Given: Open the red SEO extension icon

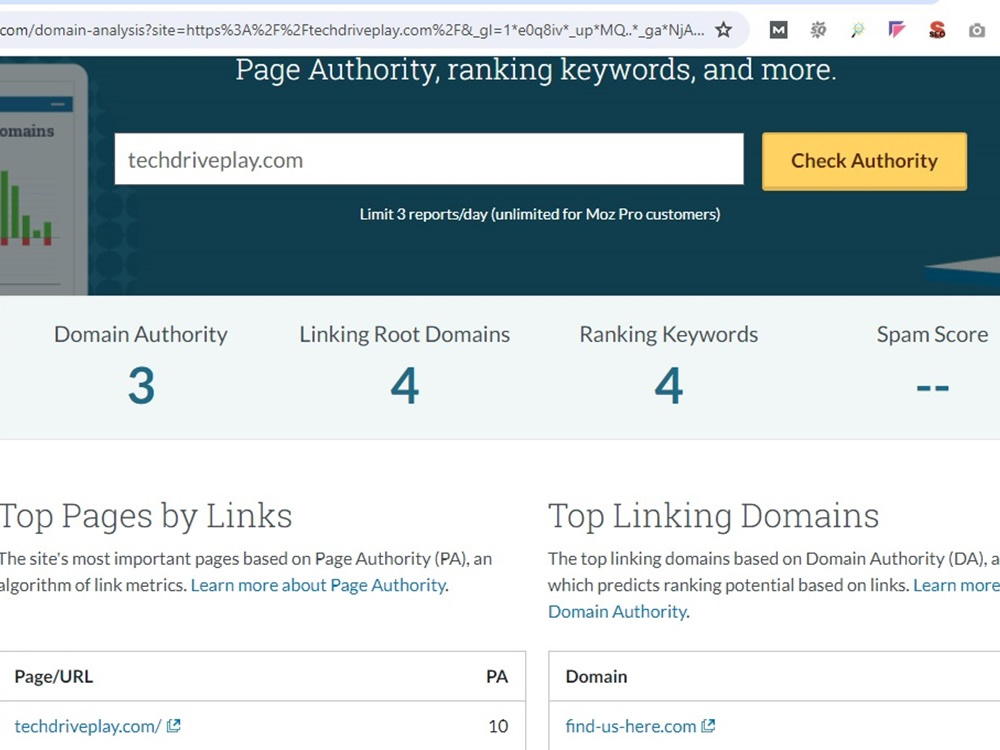Looking at the screenshot, I should click(937, 29).
